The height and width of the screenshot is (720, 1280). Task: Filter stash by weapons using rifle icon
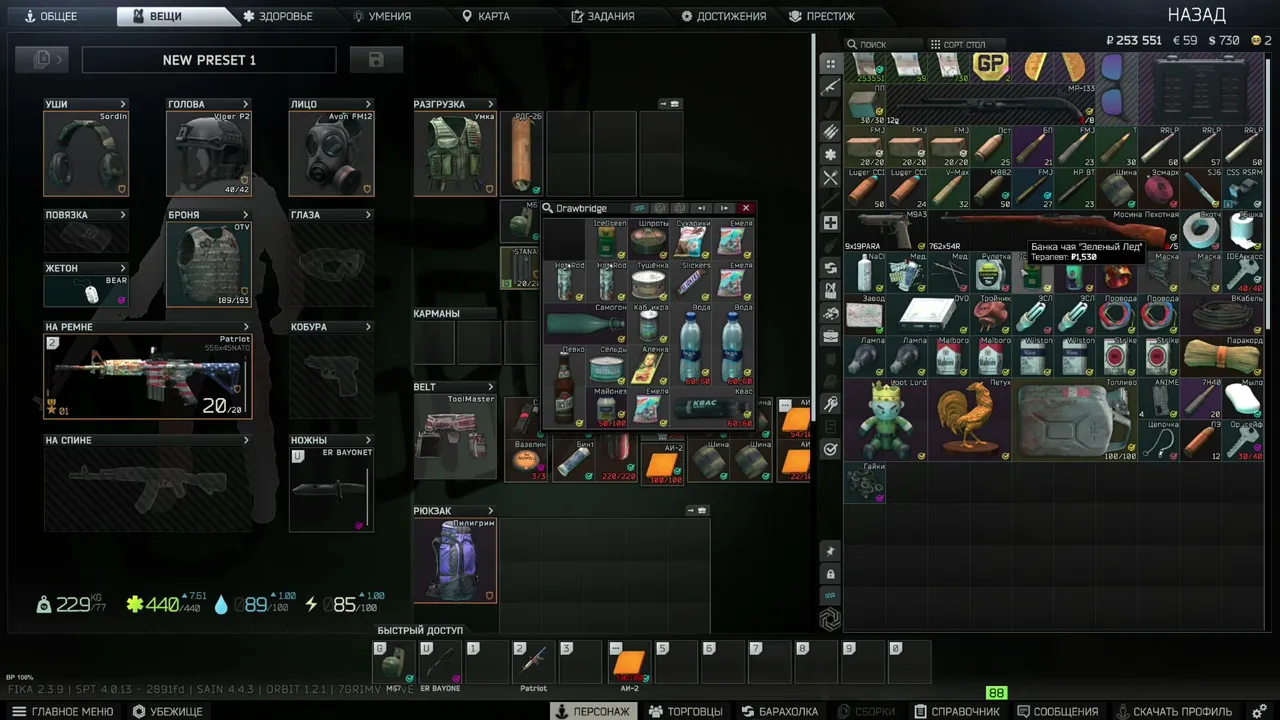(830, 87)
